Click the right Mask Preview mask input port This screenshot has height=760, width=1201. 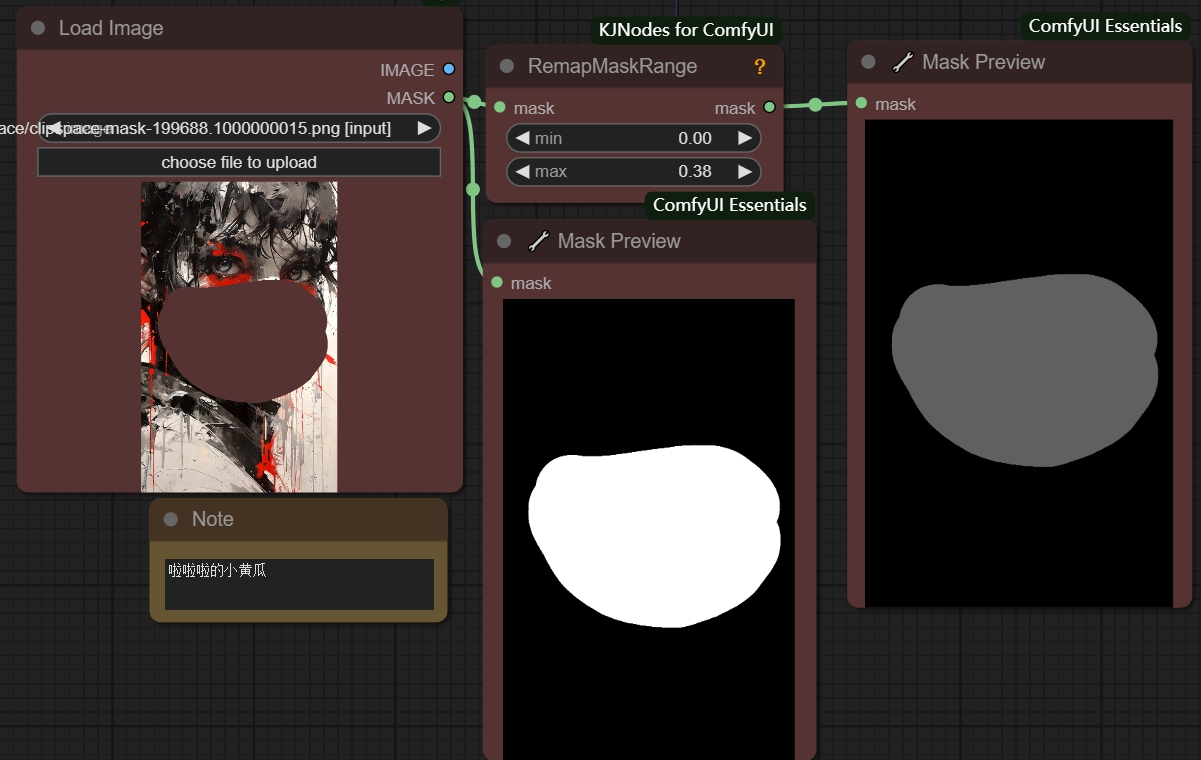pos(861,103)
